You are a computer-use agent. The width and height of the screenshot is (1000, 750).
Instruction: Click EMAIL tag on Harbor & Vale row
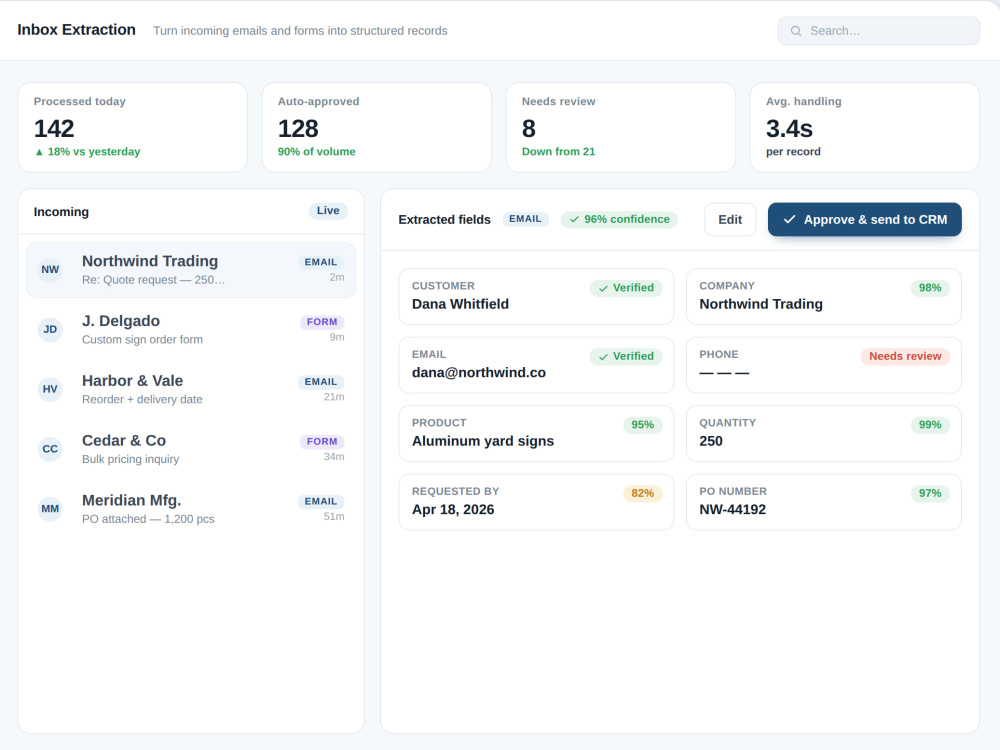[321, 382]
